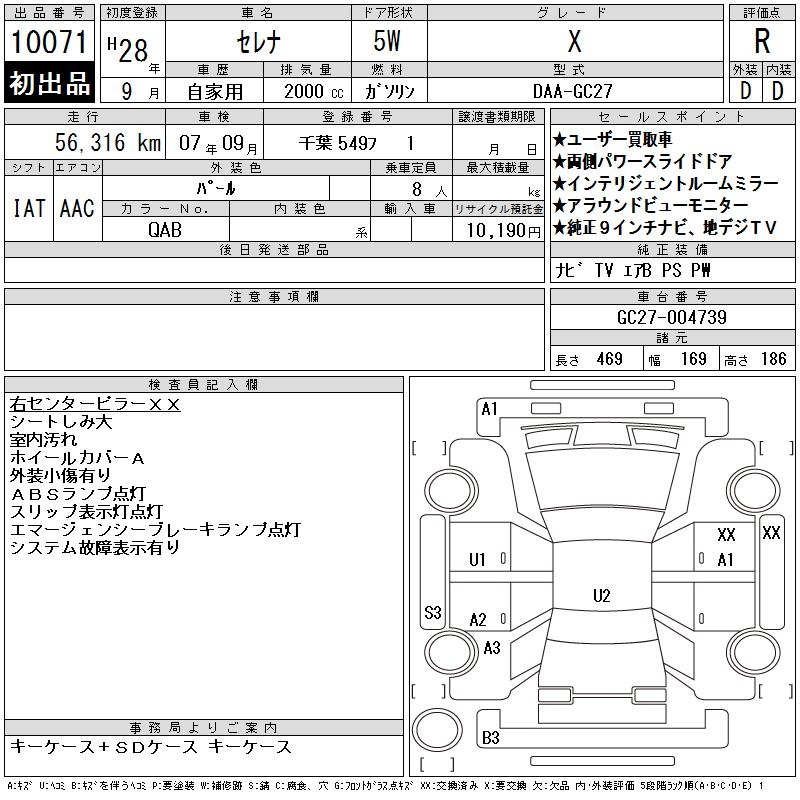The width and height of the screenshot is (800, 800).
Task: Click the recycle deposit 10,190円
Action: 503,231
